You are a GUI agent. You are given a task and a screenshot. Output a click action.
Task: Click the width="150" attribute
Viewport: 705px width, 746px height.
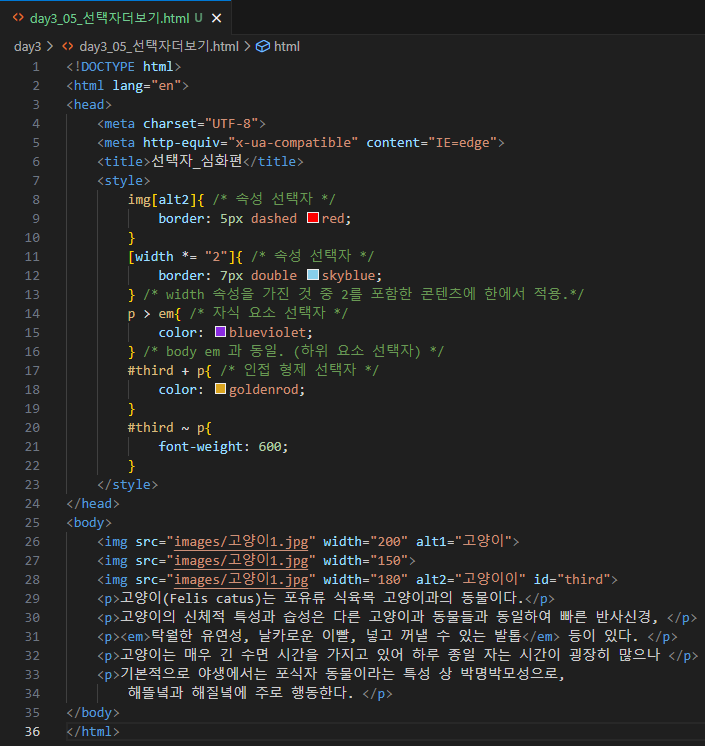(x=365, y=560)
